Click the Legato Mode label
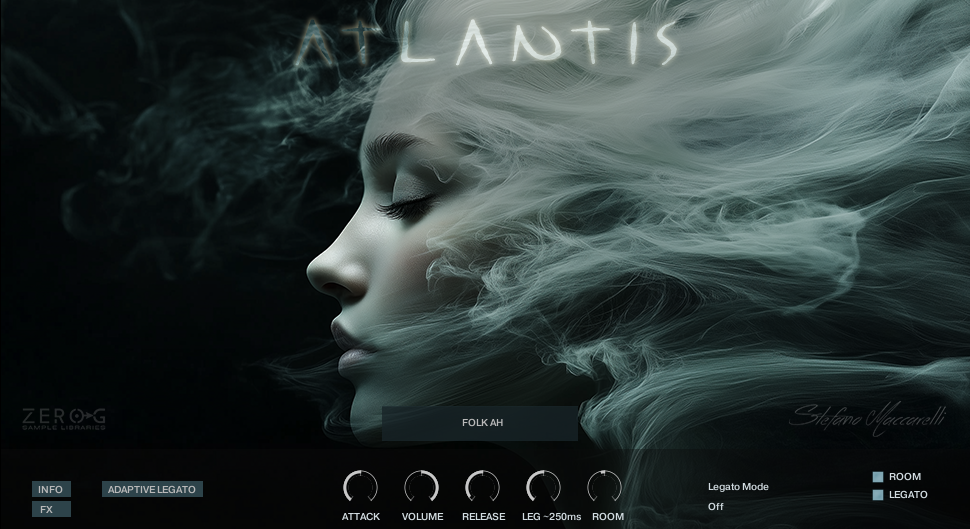Image resolution: width=970 pixels, height=529 pixels. (738, 487)
